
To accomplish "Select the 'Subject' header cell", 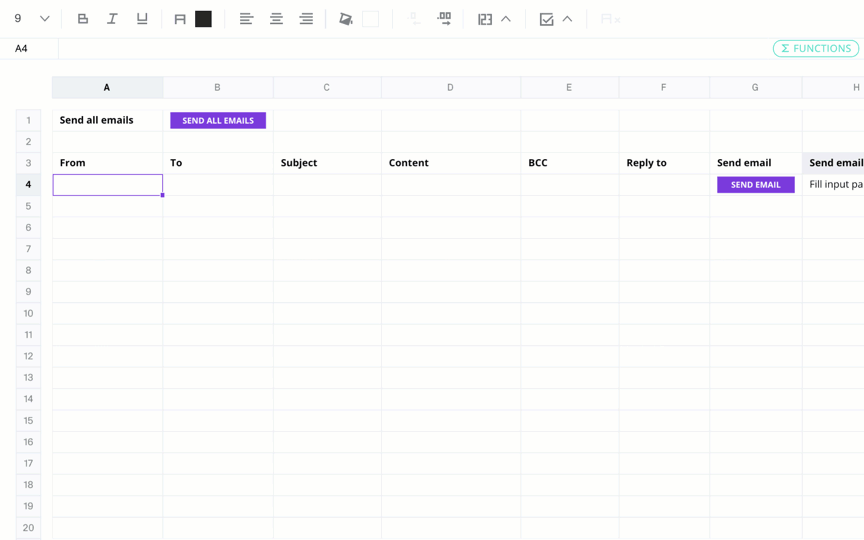I will (x=327, y=163).
